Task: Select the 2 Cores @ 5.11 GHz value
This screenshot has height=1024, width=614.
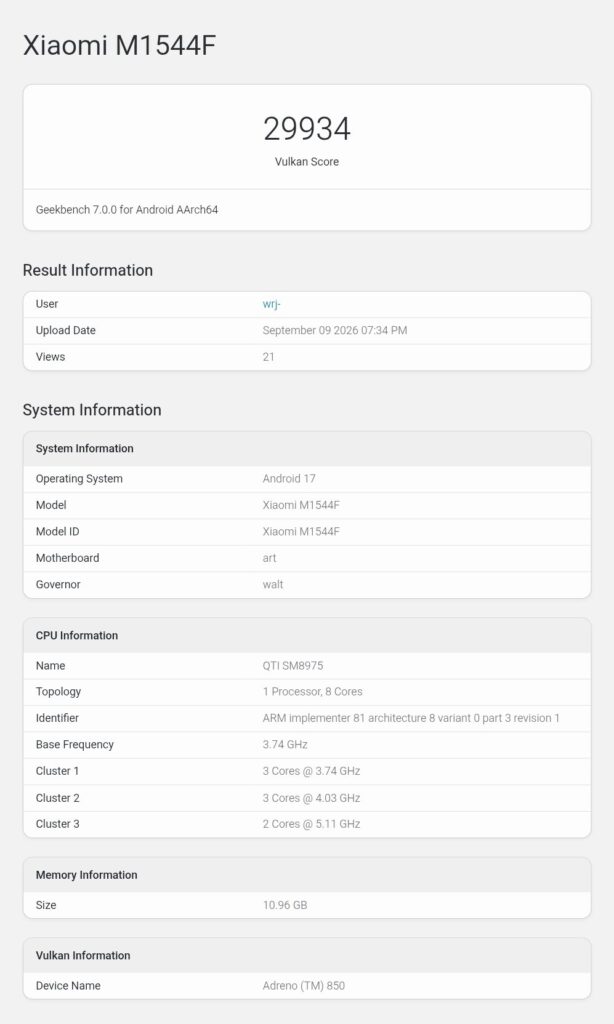Action: tap(312, 824)
